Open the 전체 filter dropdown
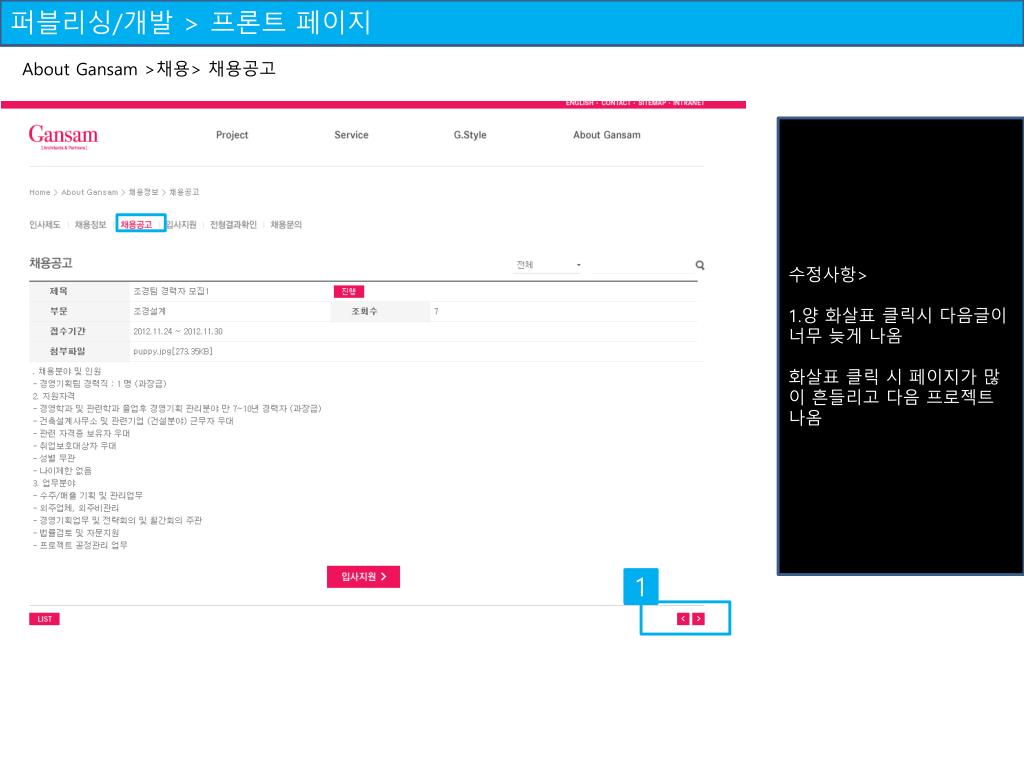The height and width of the screenshot is (768, 1024). click(x=548, y=264)
